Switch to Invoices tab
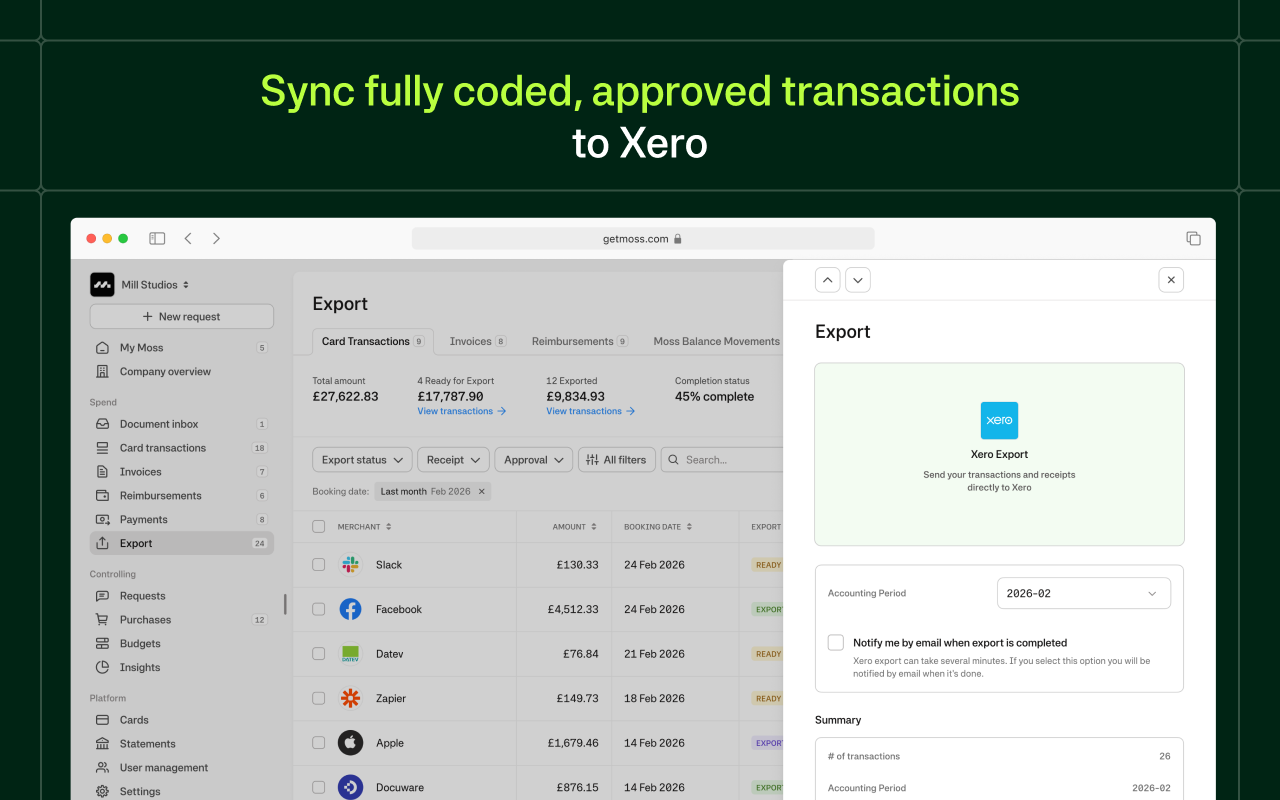Image resolution: width=1280 pixels, height=800 pixels. click(x=478, y=341)
